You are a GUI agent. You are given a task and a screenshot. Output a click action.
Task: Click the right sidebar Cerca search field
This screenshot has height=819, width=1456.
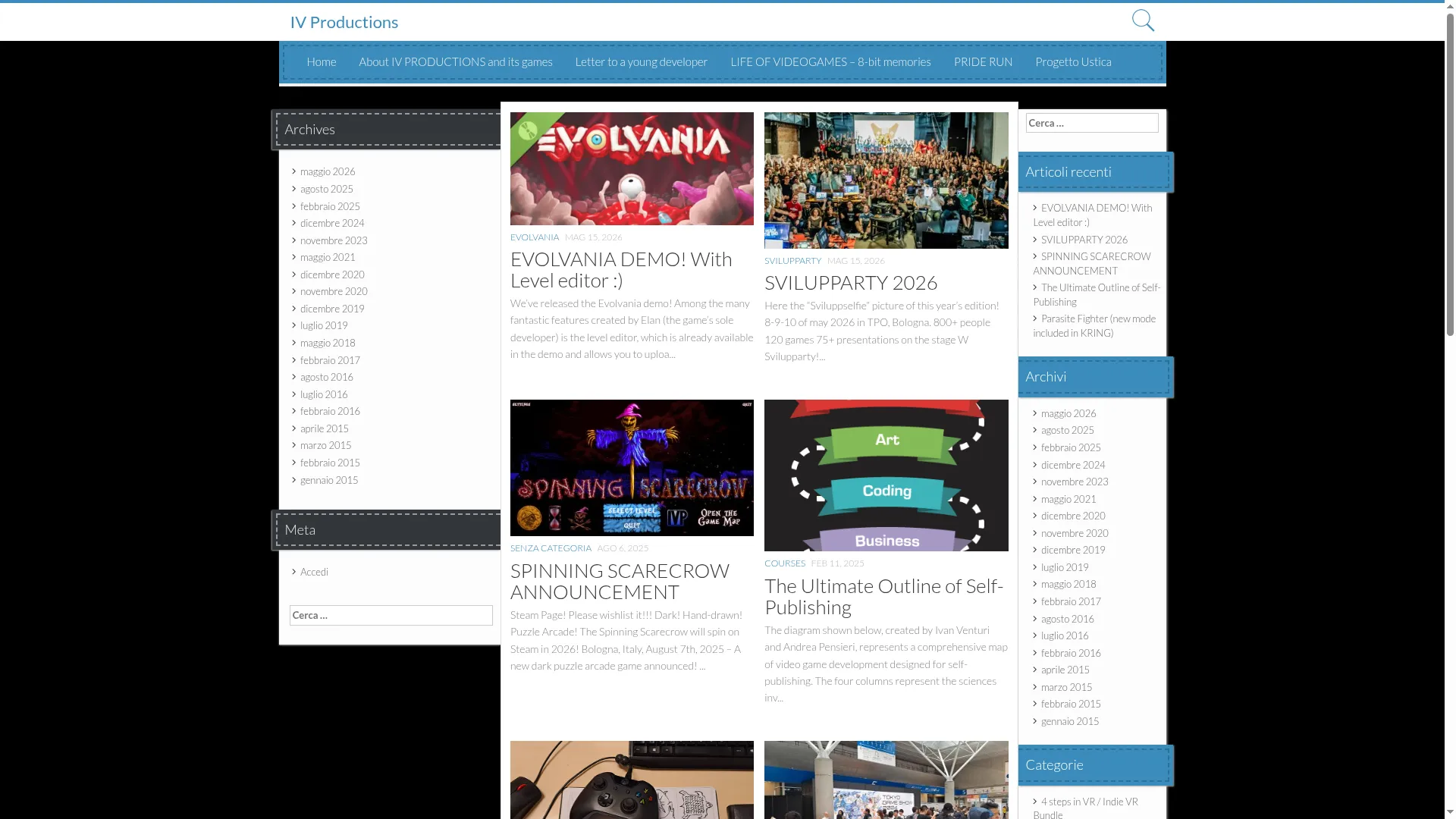point(1092,123)
